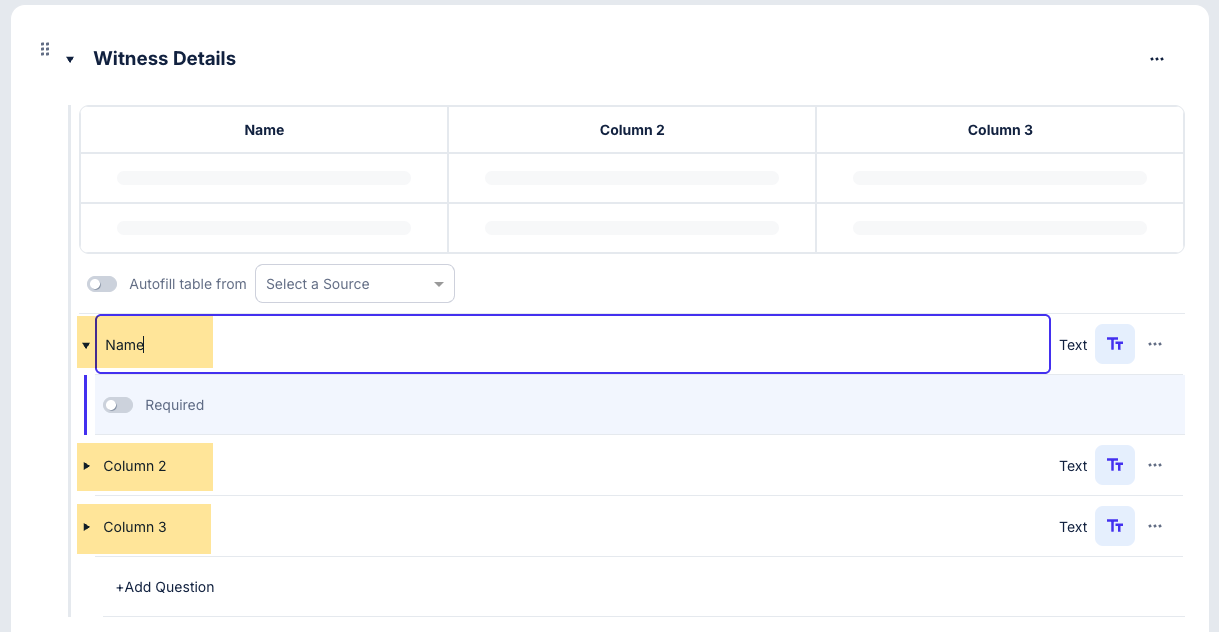The image size is (1219, 632).
Task: Collapse the Name question settings
Action: (x=86, y=345)
